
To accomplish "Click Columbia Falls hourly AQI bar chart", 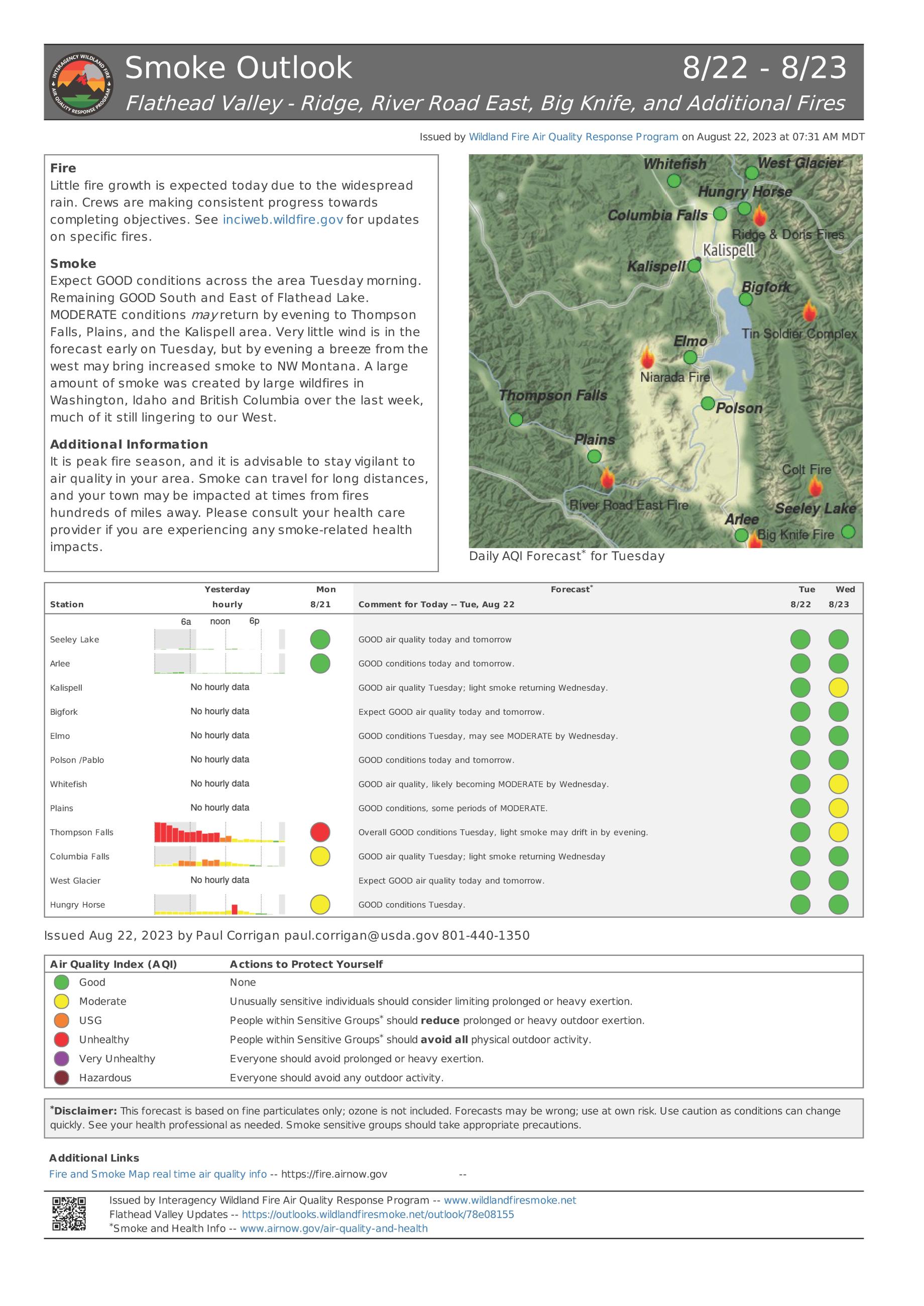I will (219, 856).
